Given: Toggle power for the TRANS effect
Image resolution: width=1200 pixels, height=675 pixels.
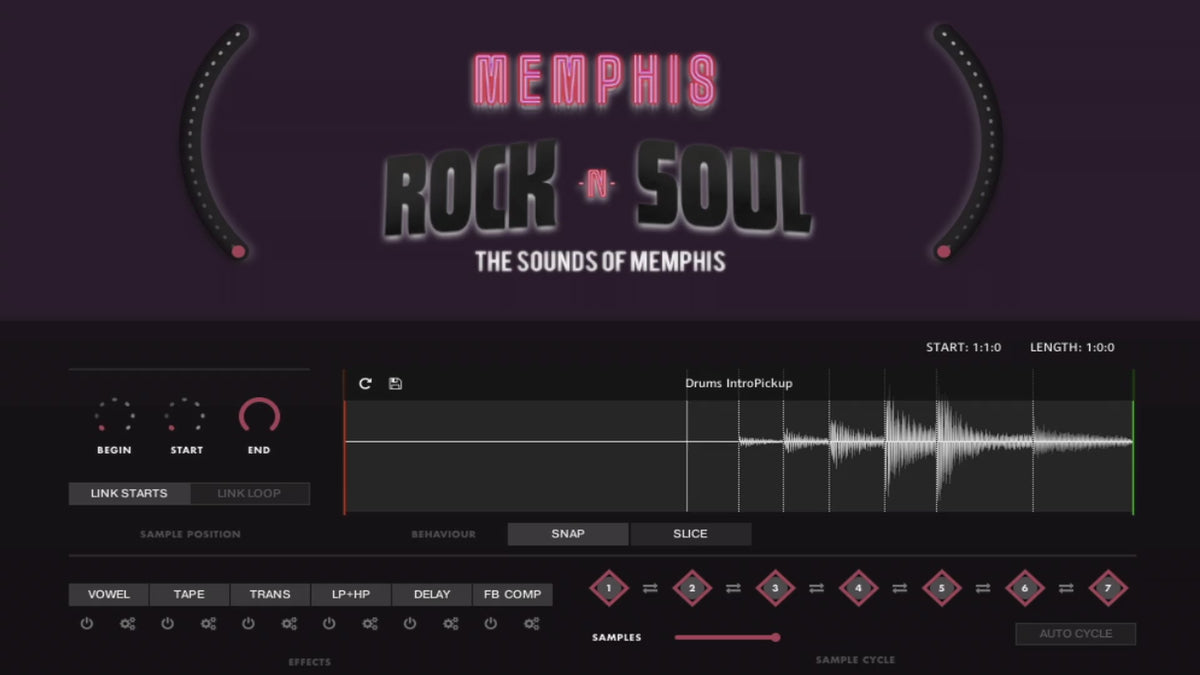Looking at the screenshot, I should pos(248,624).
